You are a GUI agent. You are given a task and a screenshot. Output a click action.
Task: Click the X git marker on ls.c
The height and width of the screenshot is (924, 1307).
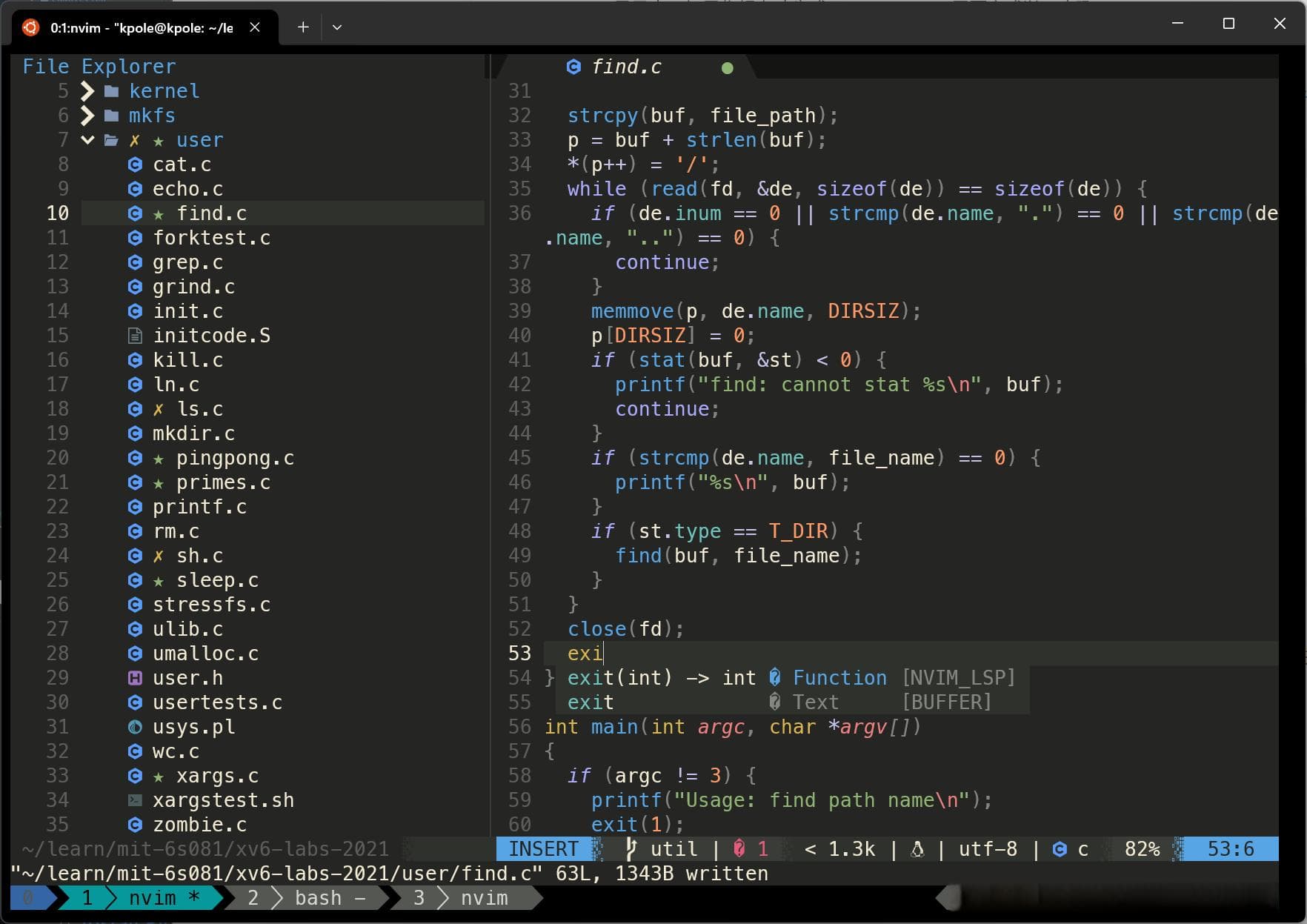159,409
